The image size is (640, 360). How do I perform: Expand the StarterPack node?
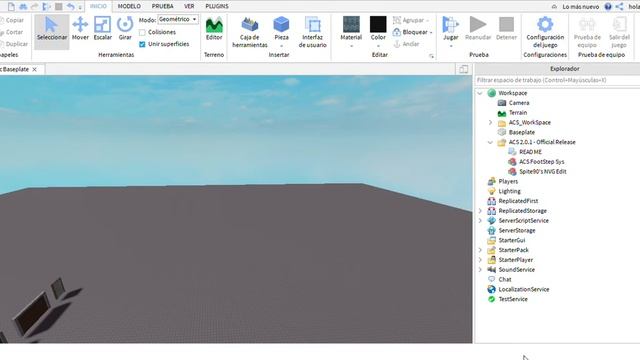(480, 250)
